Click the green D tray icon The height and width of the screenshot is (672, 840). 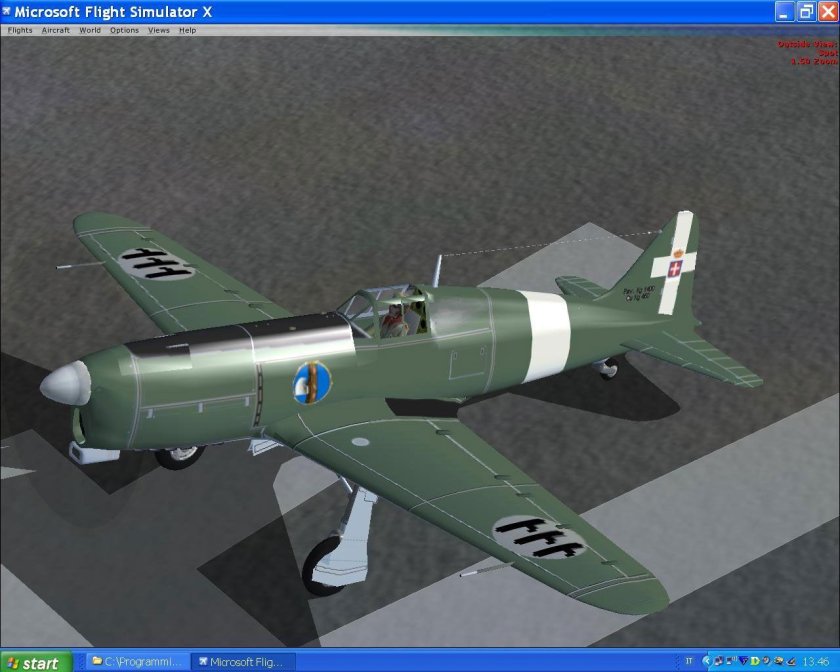click(755, 661)
